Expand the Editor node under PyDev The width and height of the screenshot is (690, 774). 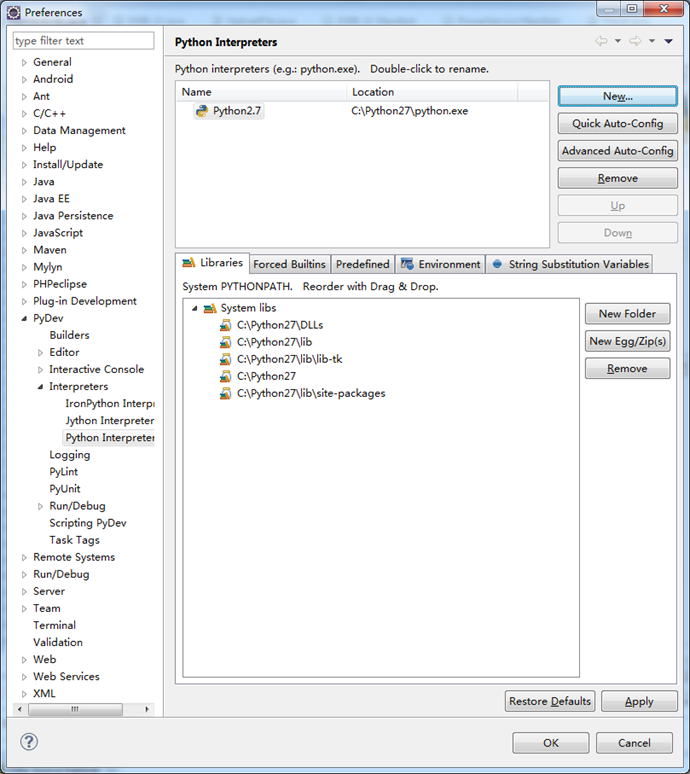click(x=40, y=352)
